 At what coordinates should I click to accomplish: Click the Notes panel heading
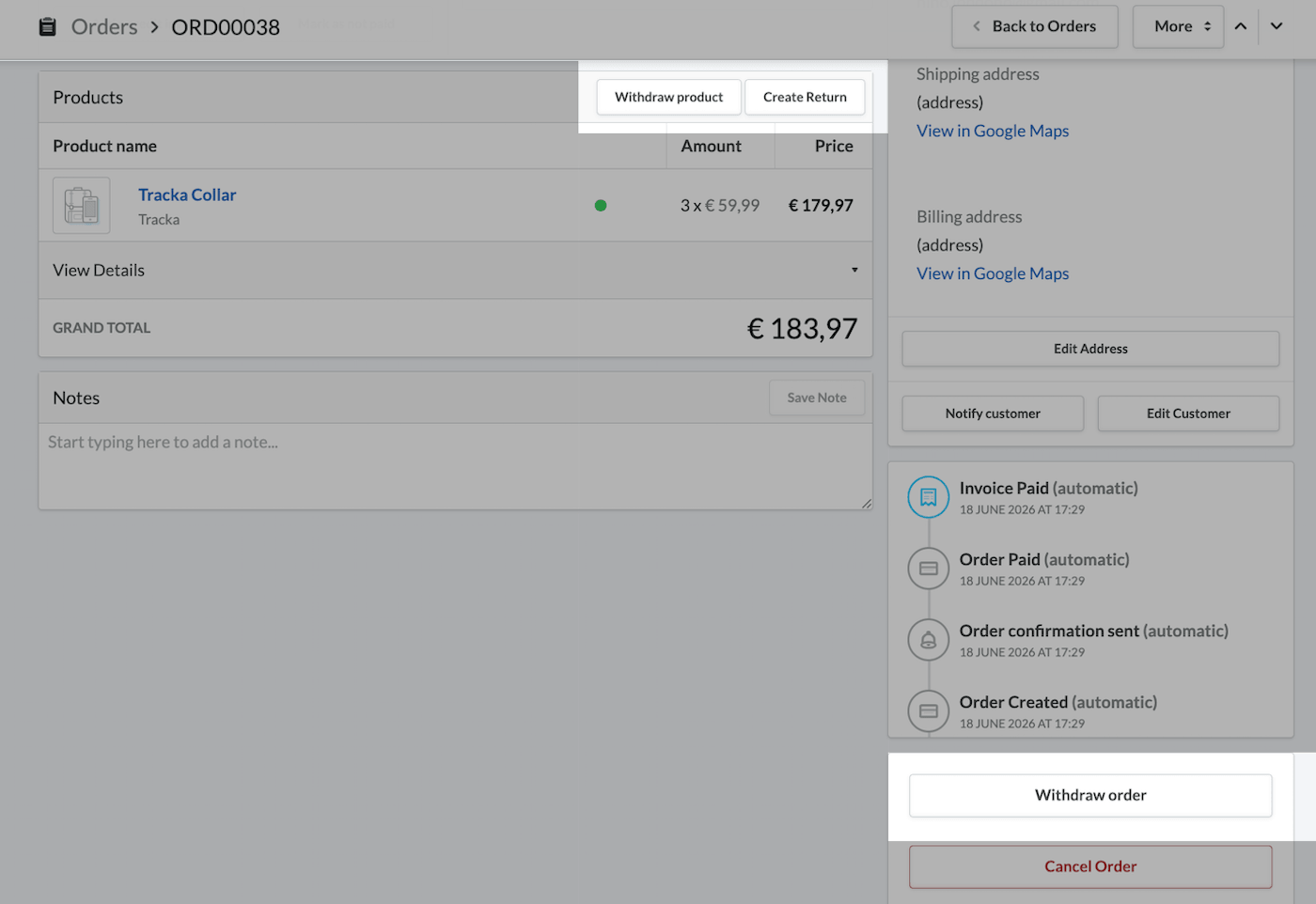click(x=76, y=398)
